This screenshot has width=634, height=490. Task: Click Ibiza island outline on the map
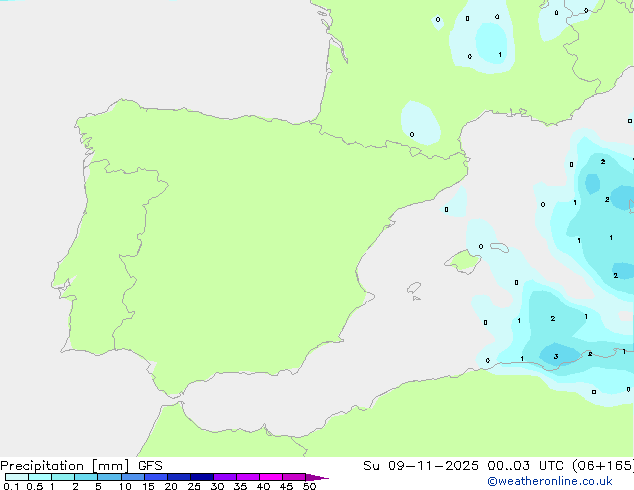click(414, 288)
